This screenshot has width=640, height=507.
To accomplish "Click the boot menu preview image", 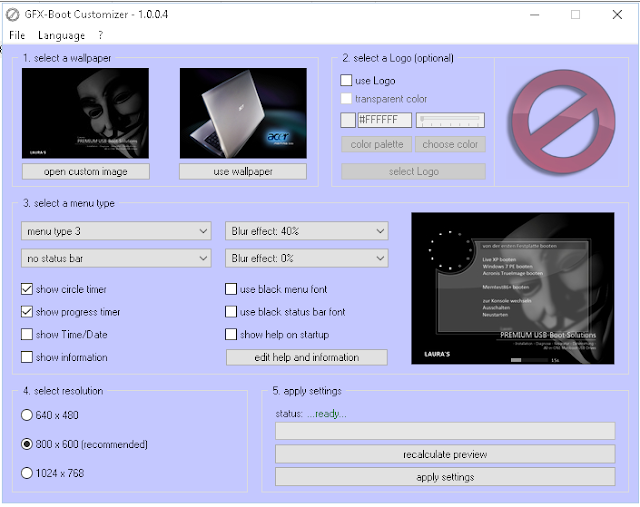I will (x=513, y=288).
